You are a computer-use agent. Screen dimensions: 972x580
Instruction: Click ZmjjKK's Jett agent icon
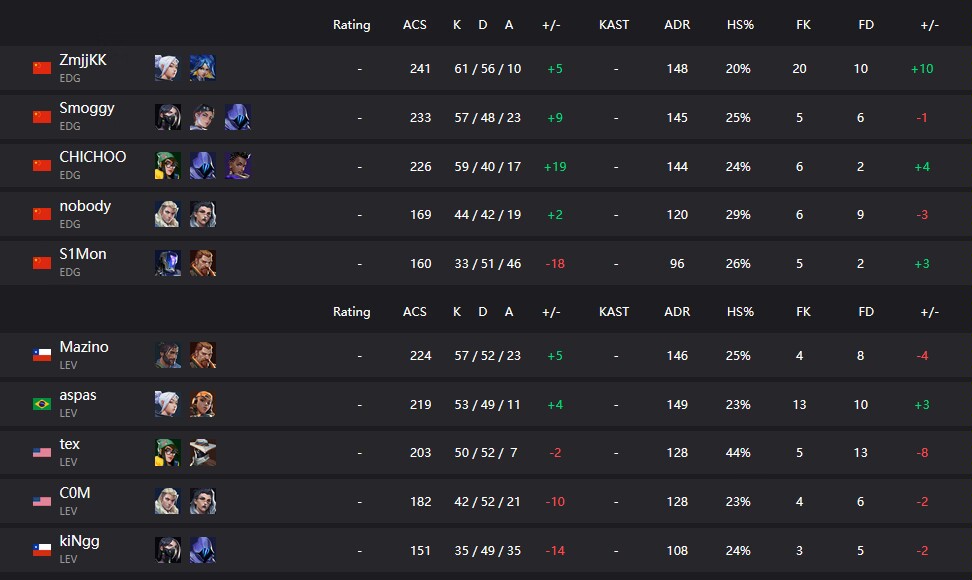(x=167, y=68)
